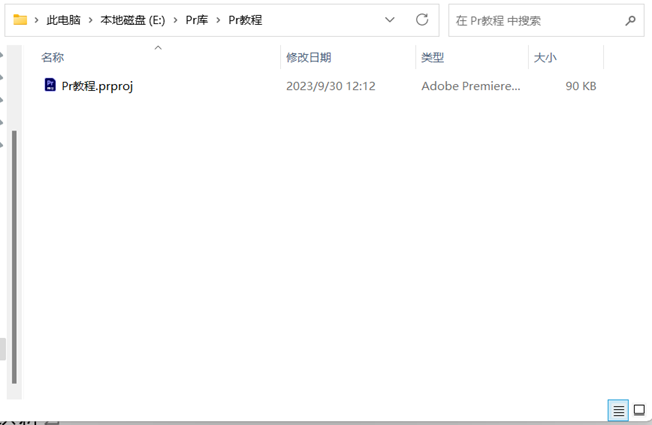This screenshot has height=425, width=652.
Task: Click the 在 Pr教程 中搜索 search box
Action: pyautogui.click(x=535, y=20)
